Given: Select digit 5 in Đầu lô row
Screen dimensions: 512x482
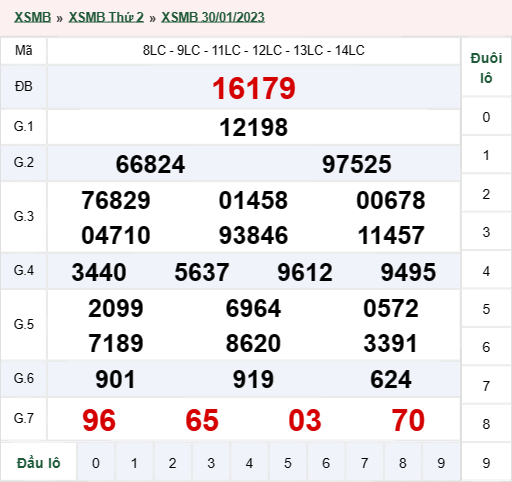Looking at the screenshot, I should pos(288,463).
